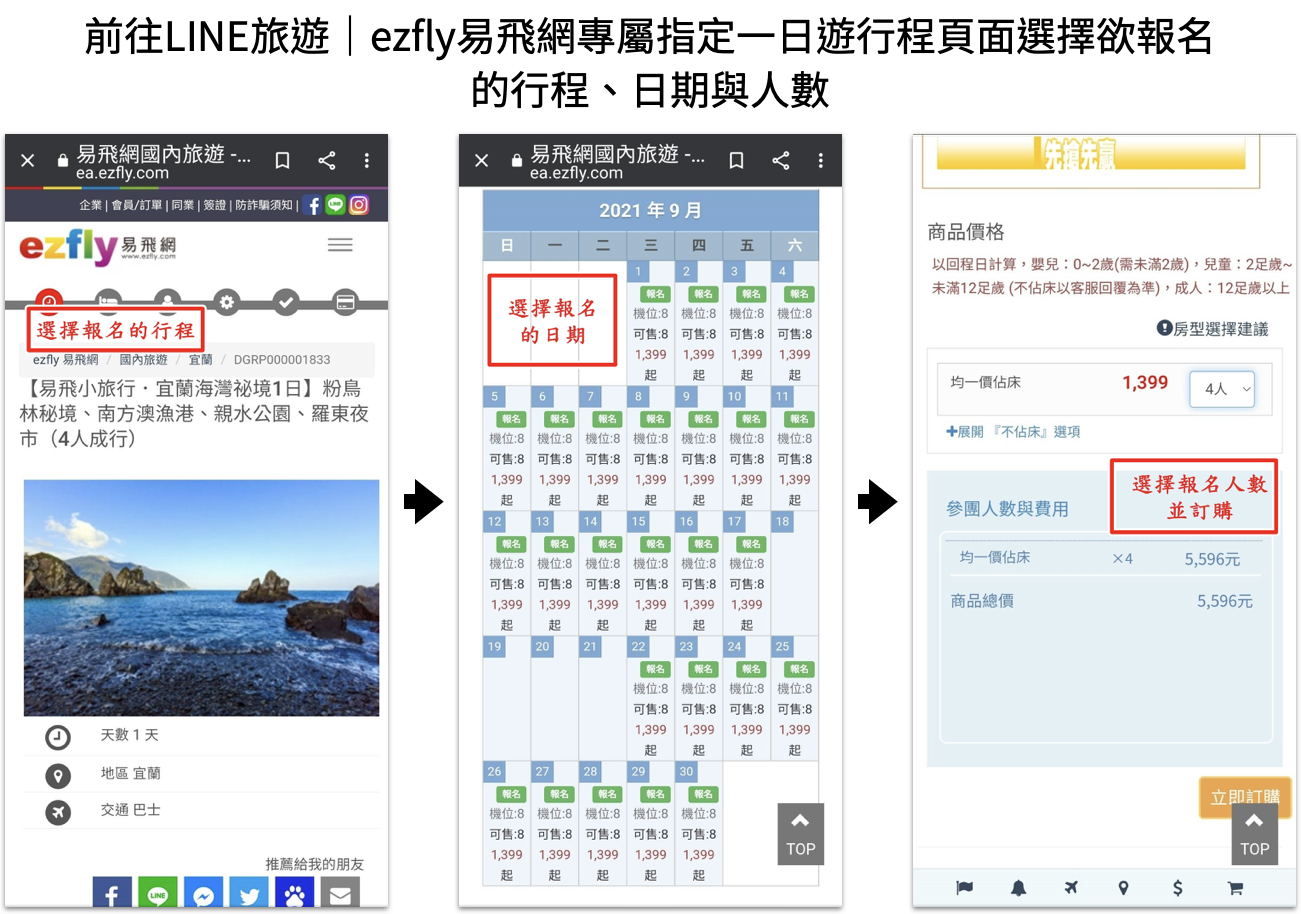Click the 1,399 price on September 8
The width and height of the screenshot is (1301, 914).
[651, 480]
